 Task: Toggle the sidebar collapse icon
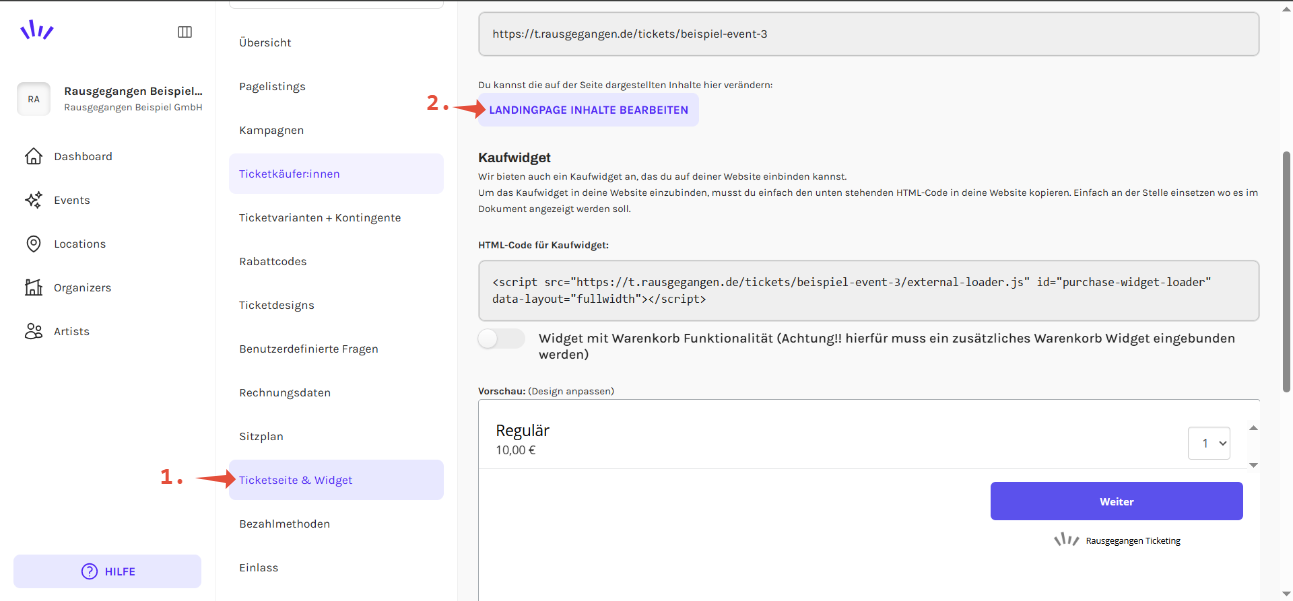(x=185, y=32)
